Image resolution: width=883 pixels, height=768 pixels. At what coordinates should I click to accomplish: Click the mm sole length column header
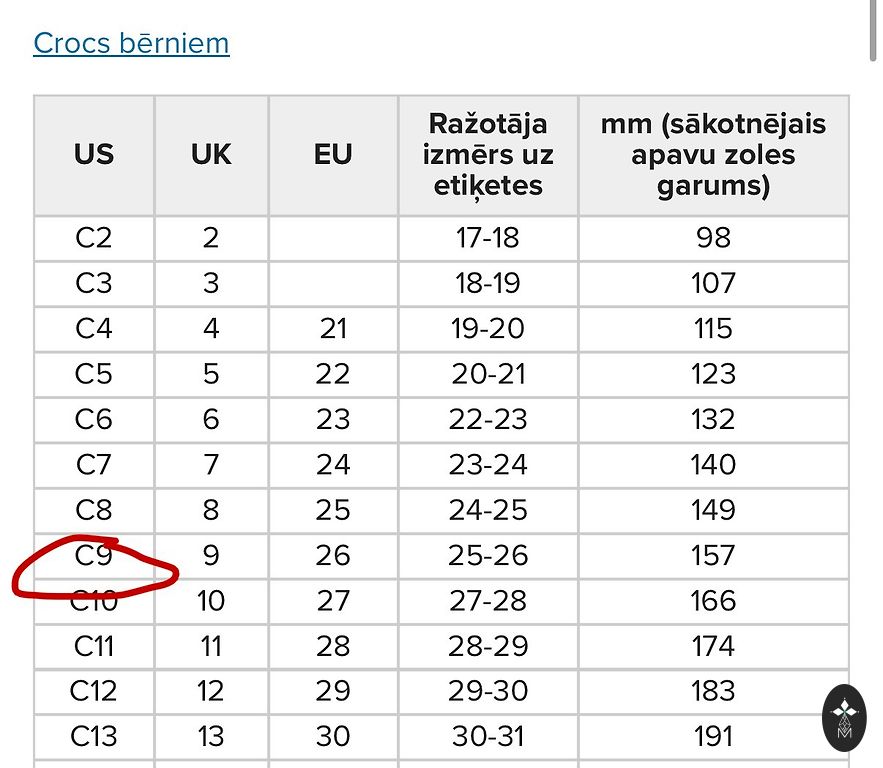(x=713, y=155)
